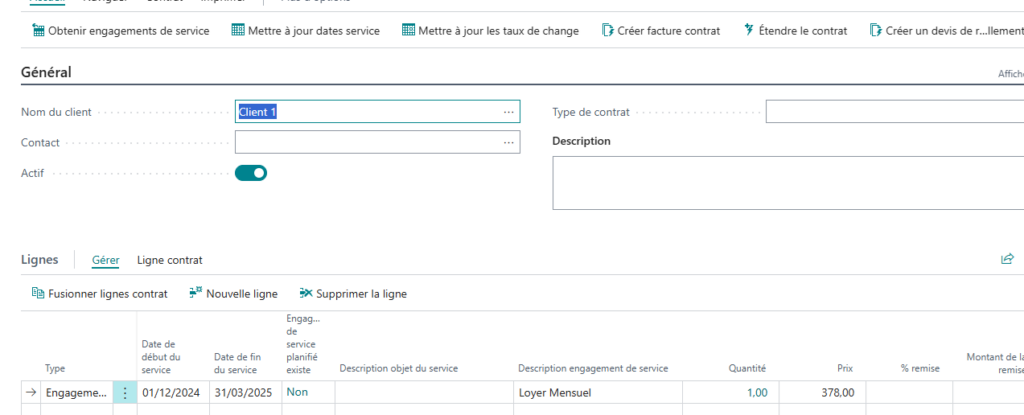
Task: Click the Type de contrat input field
Action: [894, 112]
